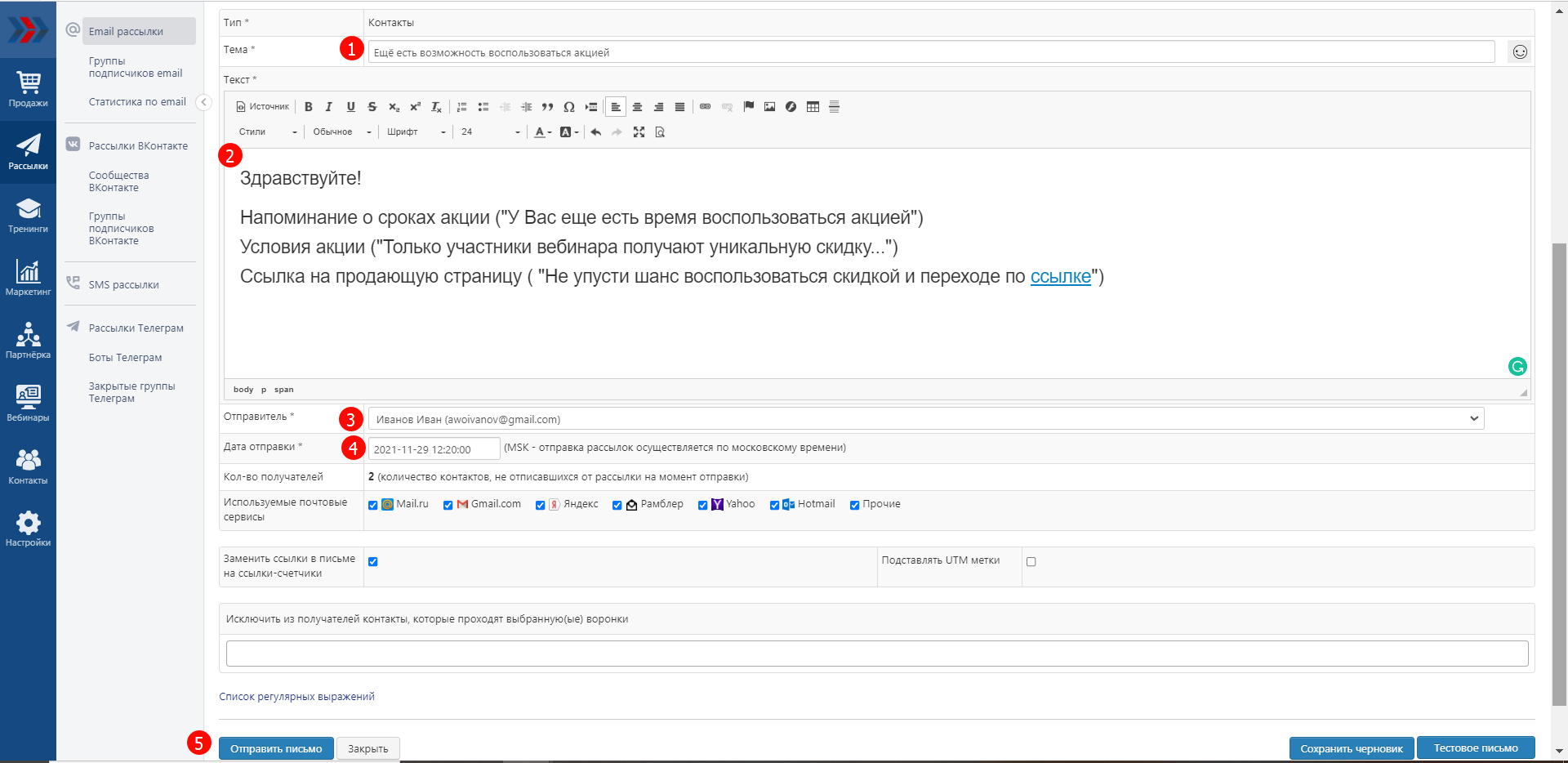This screenshot has height=763, width=1568.
Task: Expand the font size dropdown showing 24
Action: tap(490, 132)
